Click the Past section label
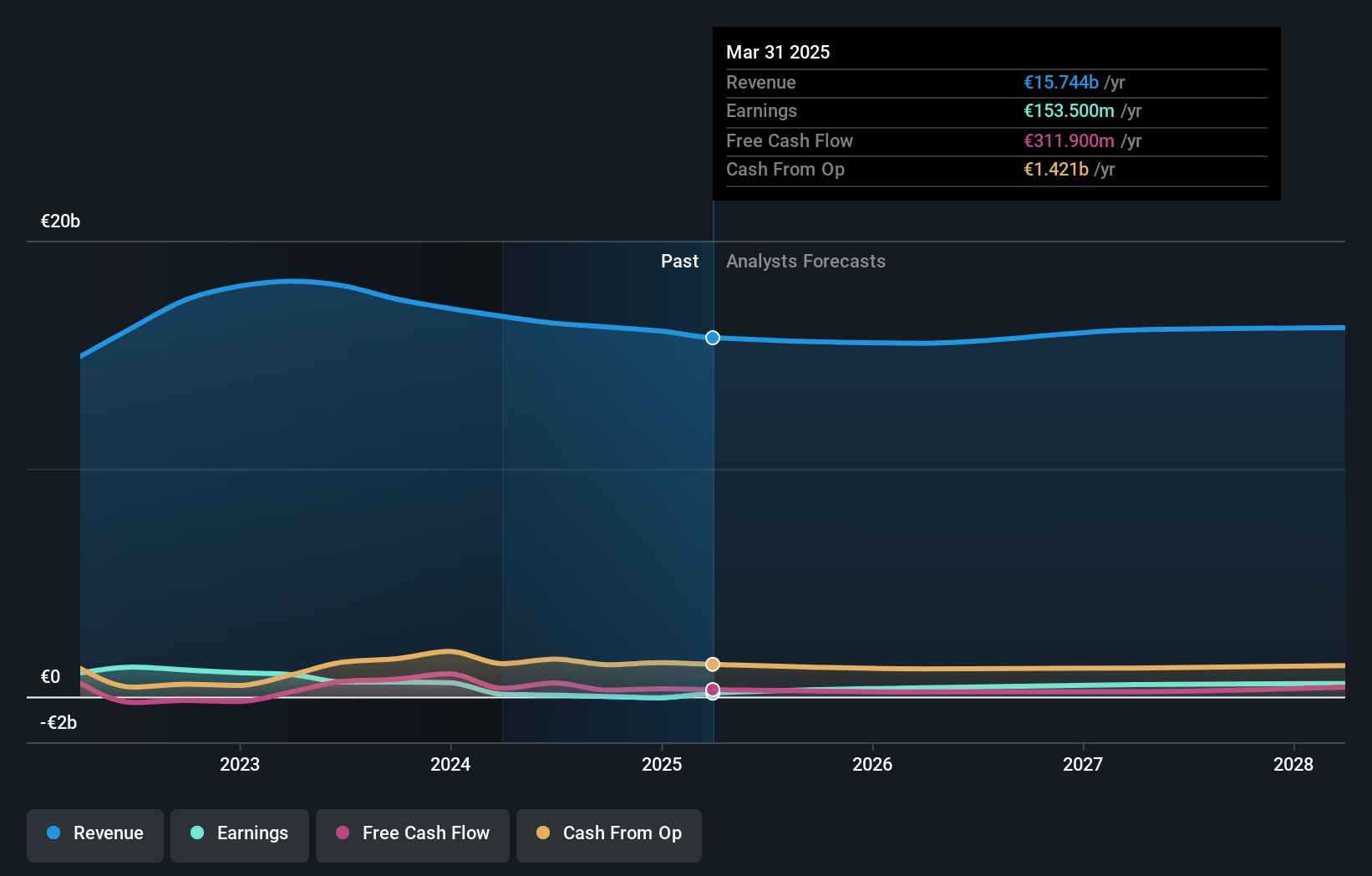 point(679,262)
